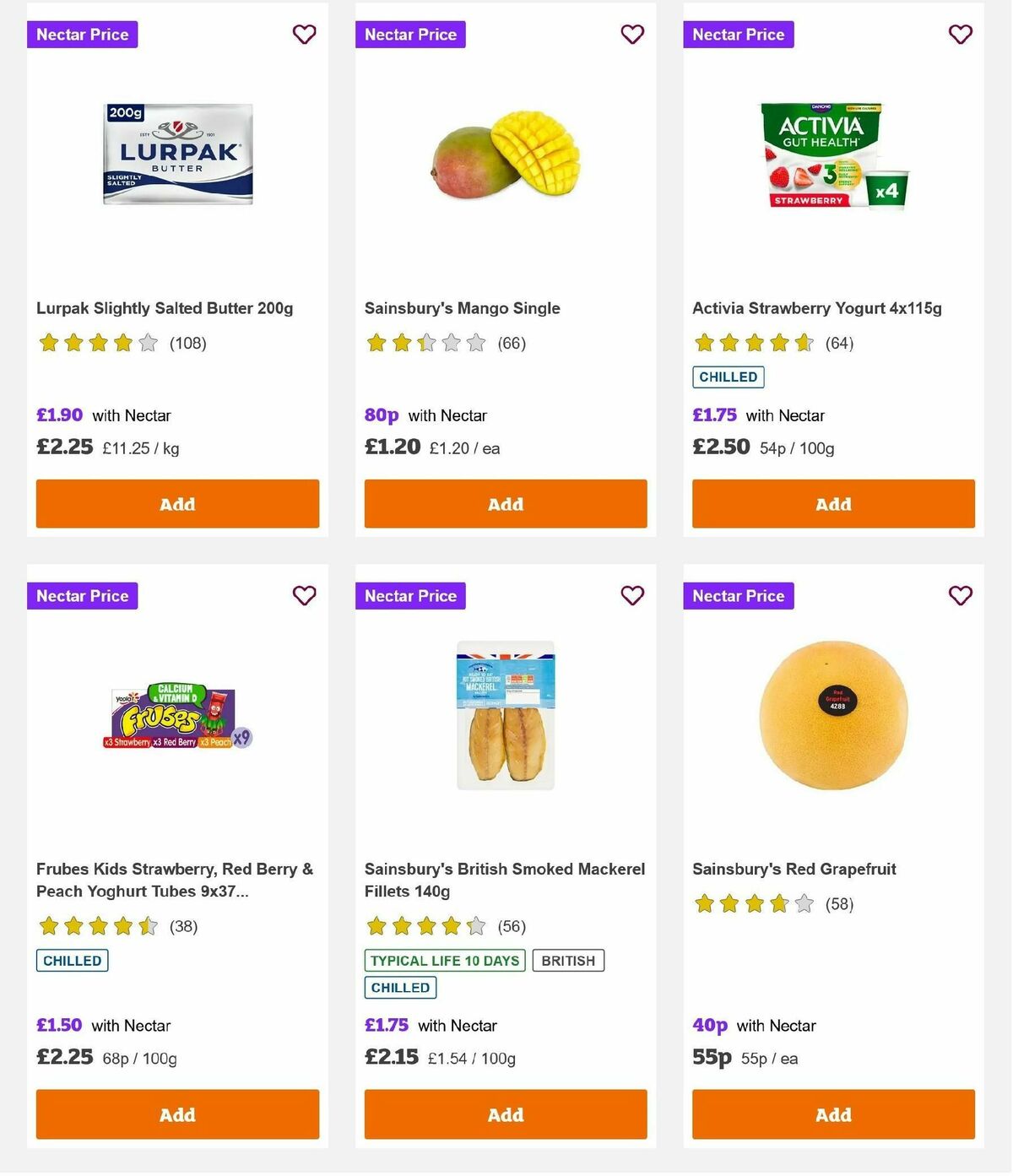Viewport: 1013px width, 1176px height.
Task: Select the Nectar Price badge on Red Grapefruit
Action: tap(739, 595)
